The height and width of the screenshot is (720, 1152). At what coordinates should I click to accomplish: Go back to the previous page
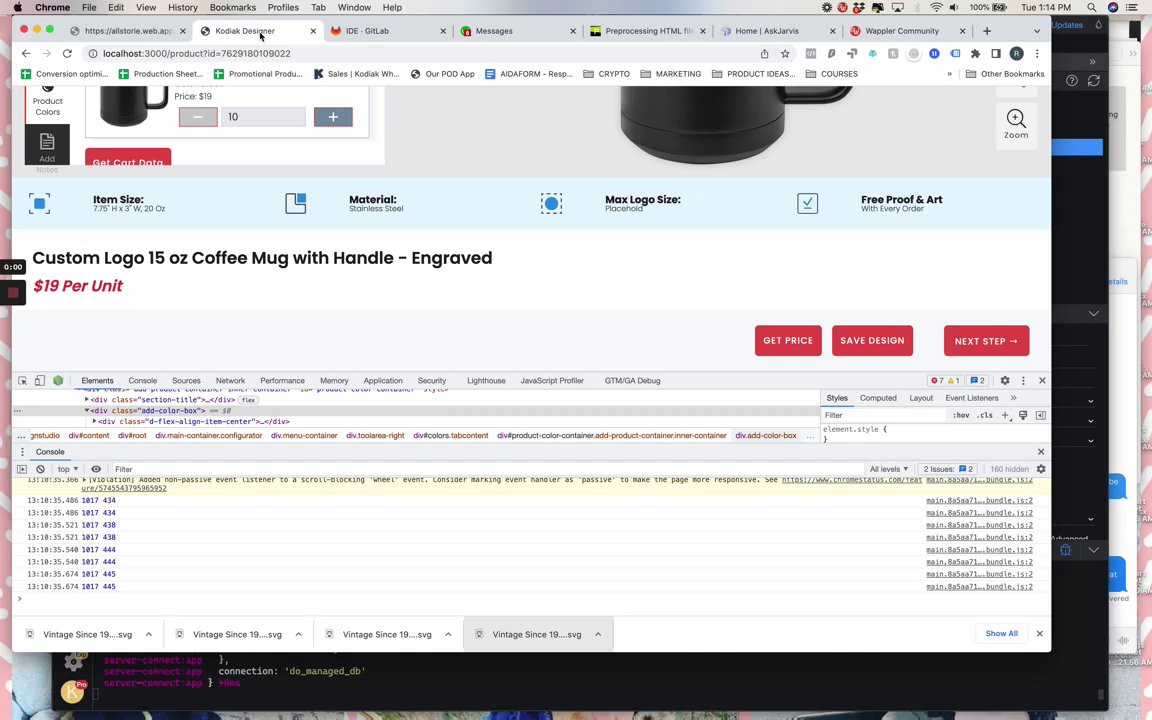(26, 54)
